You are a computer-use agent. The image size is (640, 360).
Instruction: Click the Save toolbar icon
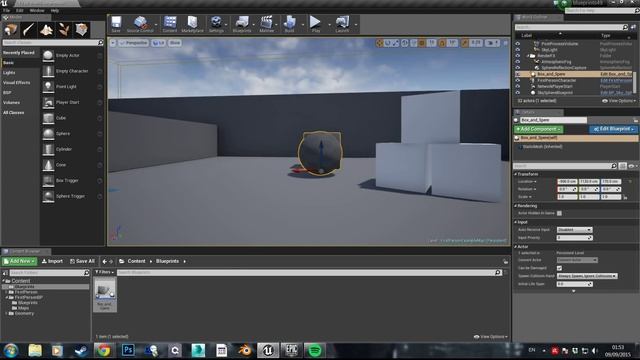tap(116, 24)
